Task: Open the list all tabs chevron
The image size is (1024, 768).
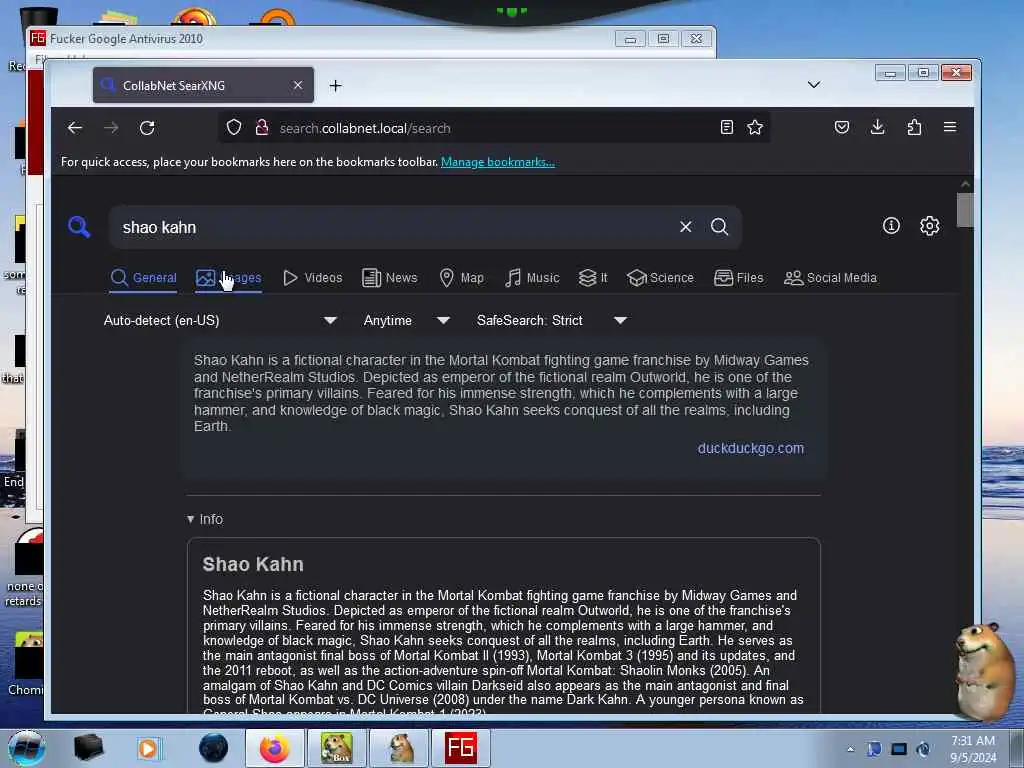Action: [814, 85]
